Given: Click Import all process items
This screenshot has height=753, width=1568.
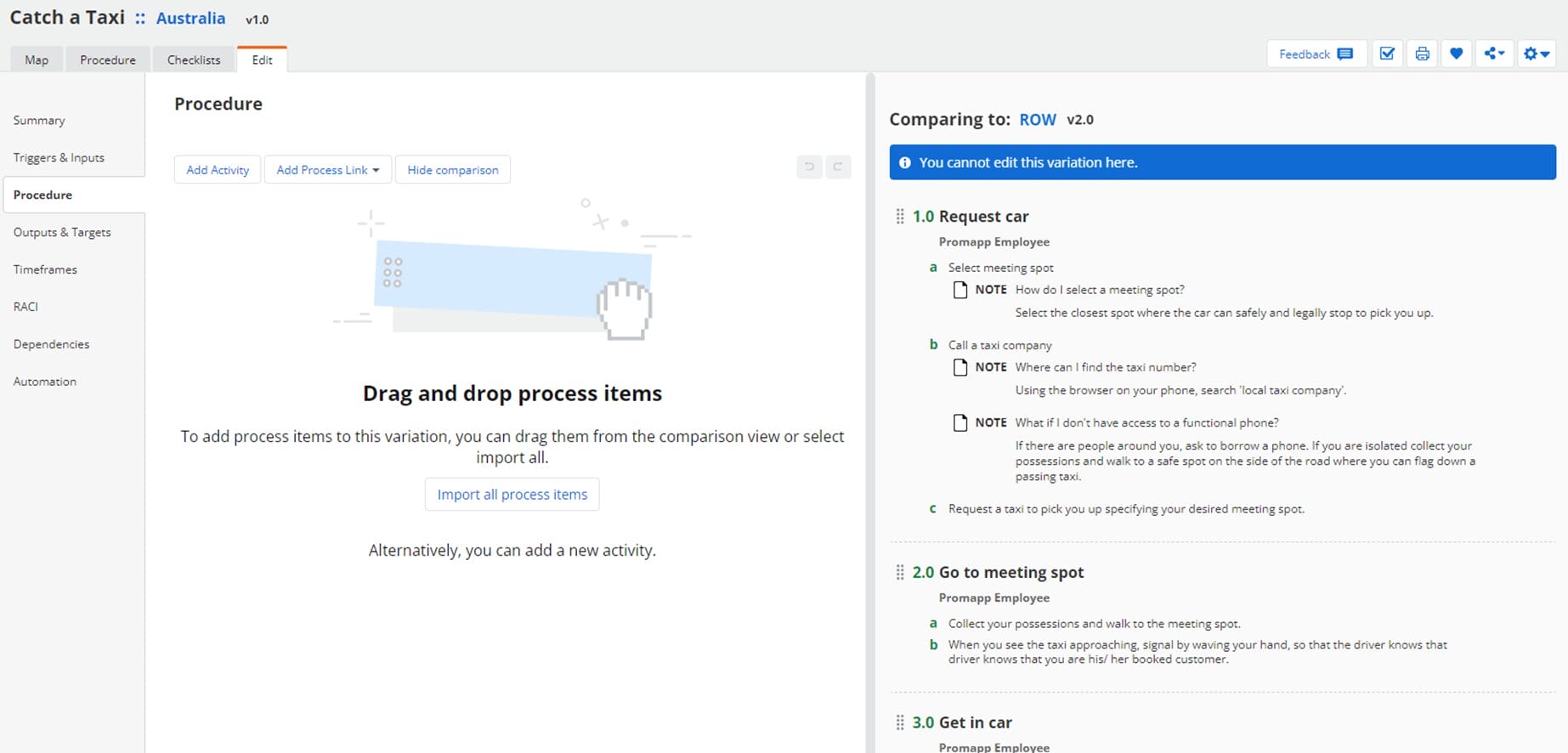Looking at the screenshot, I should (x=512, y=495).
